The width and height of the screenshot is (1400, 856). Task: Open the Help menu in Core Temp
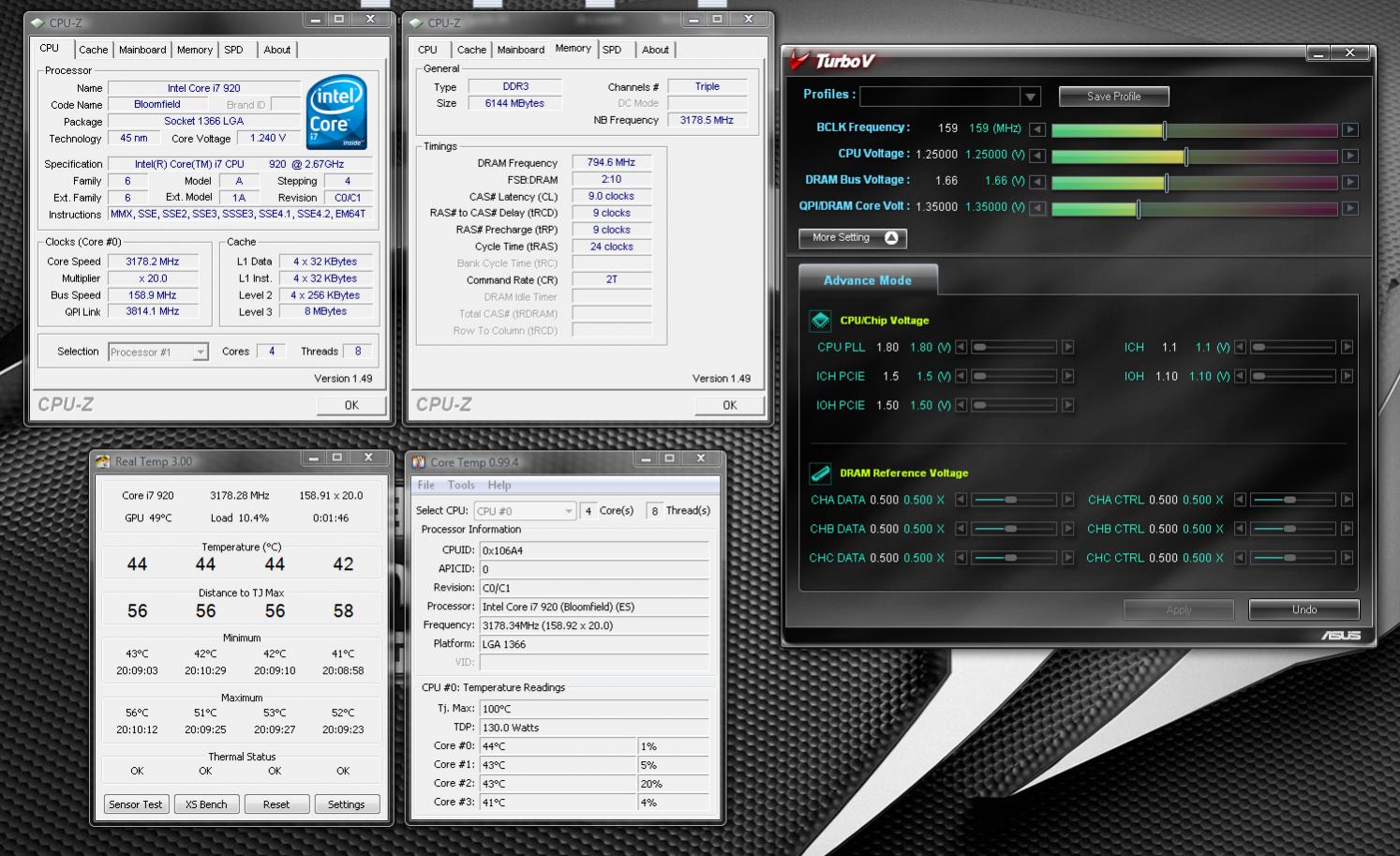click(499, 485)
